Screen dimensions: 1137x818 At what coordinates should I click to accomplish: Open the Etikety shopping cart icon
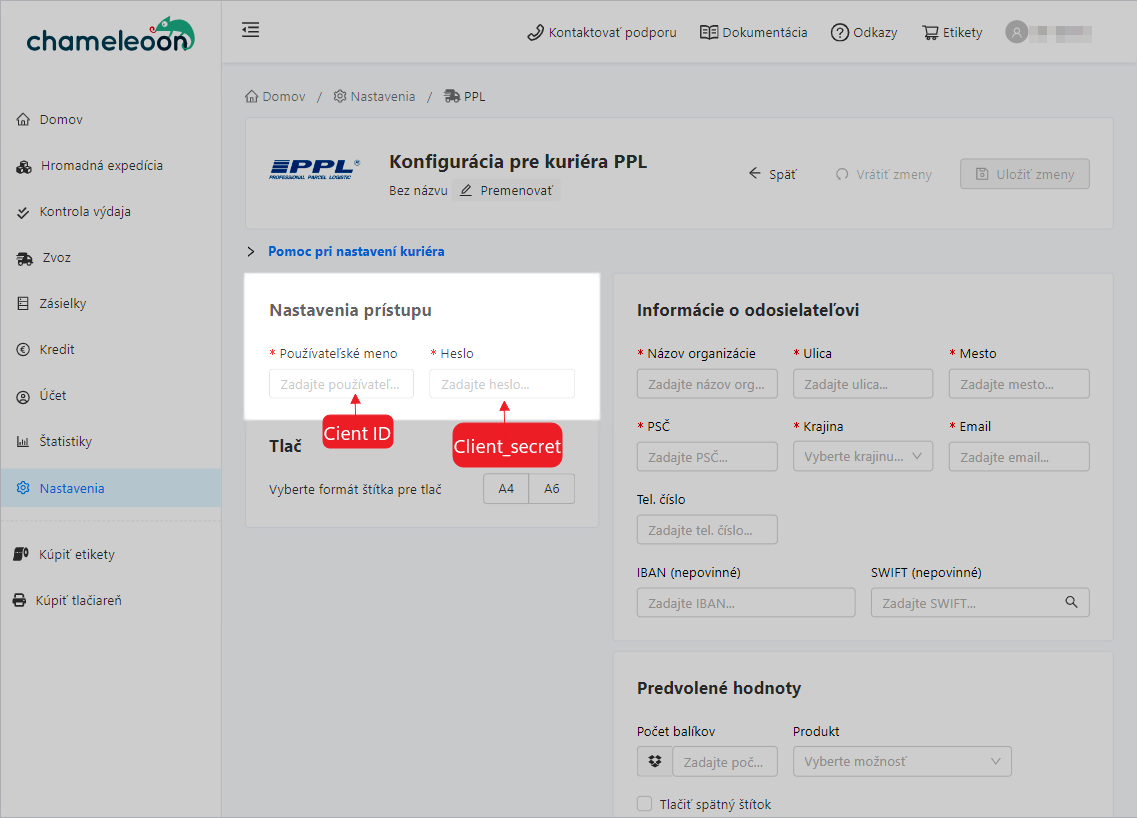coord(931,32)
